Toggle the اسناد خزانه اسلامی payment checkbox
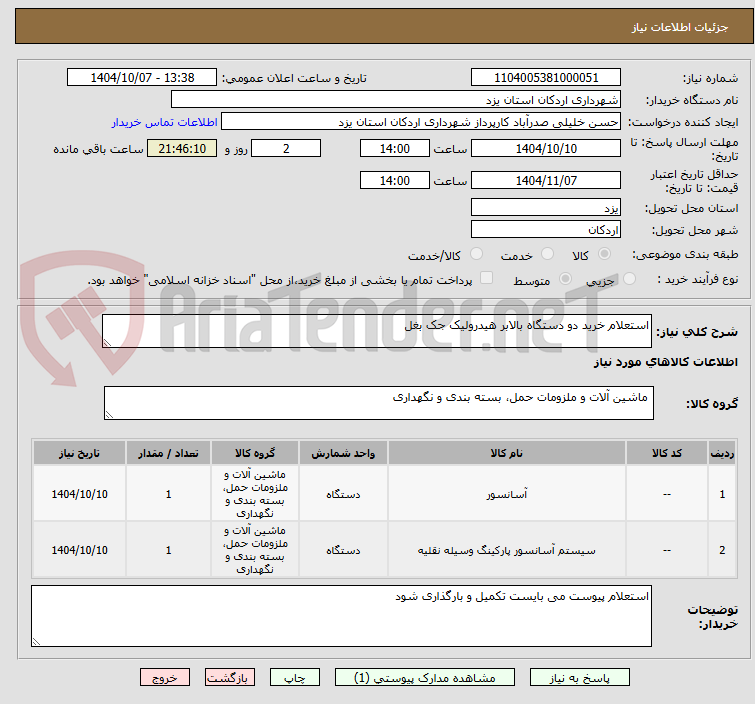 coord(487,278)
